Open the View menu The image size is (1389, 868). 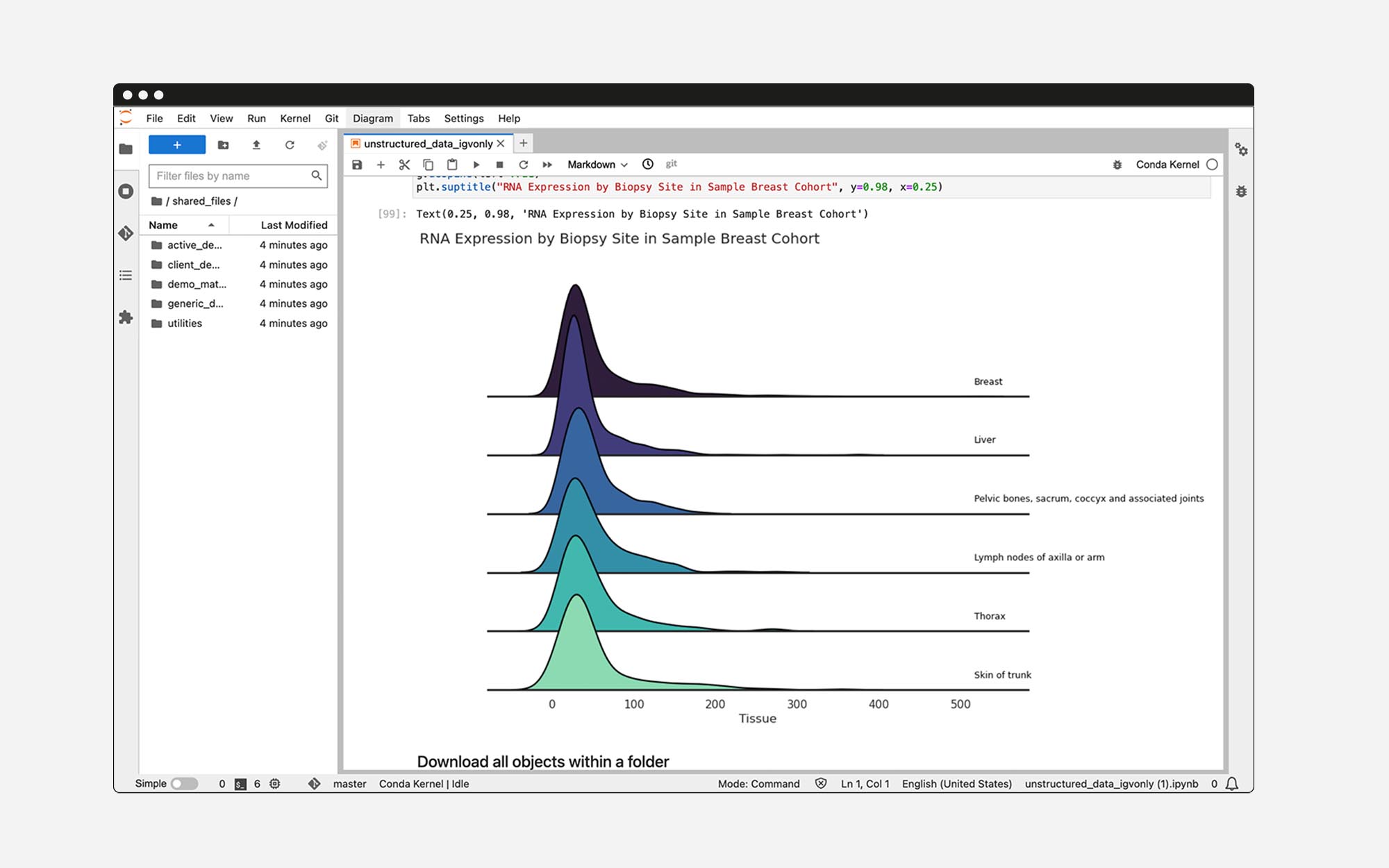222,118
